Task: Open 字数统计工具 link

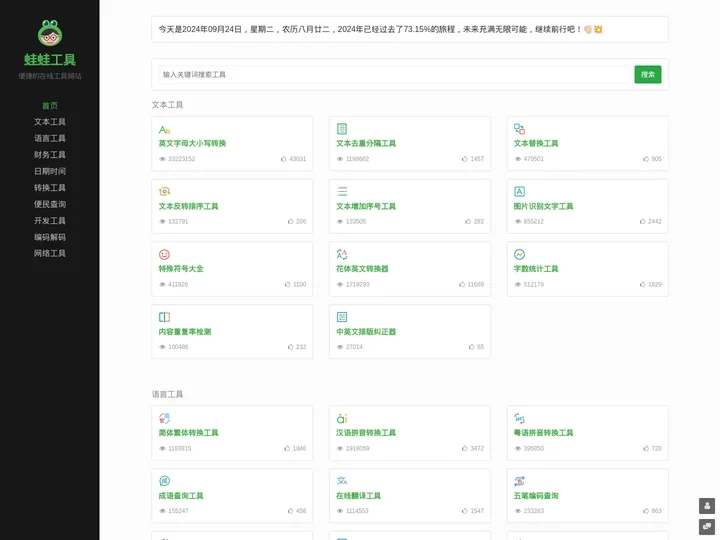Action: pyautogui.click(x=536, y=269)
